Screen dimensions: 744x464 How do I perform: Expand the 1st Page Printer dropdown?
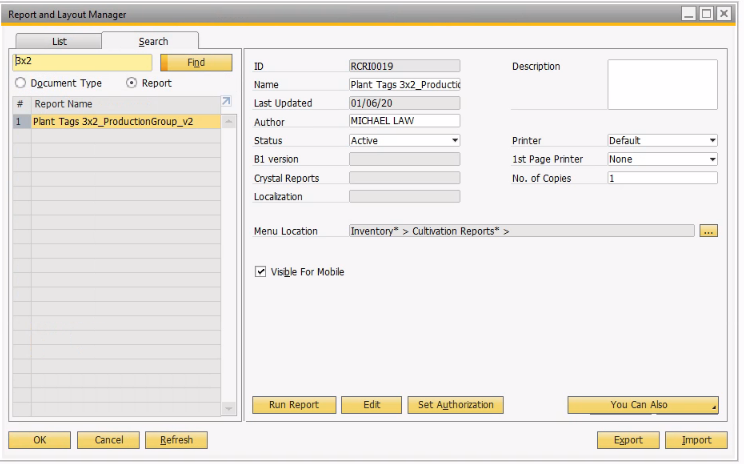tap(662, 159)
